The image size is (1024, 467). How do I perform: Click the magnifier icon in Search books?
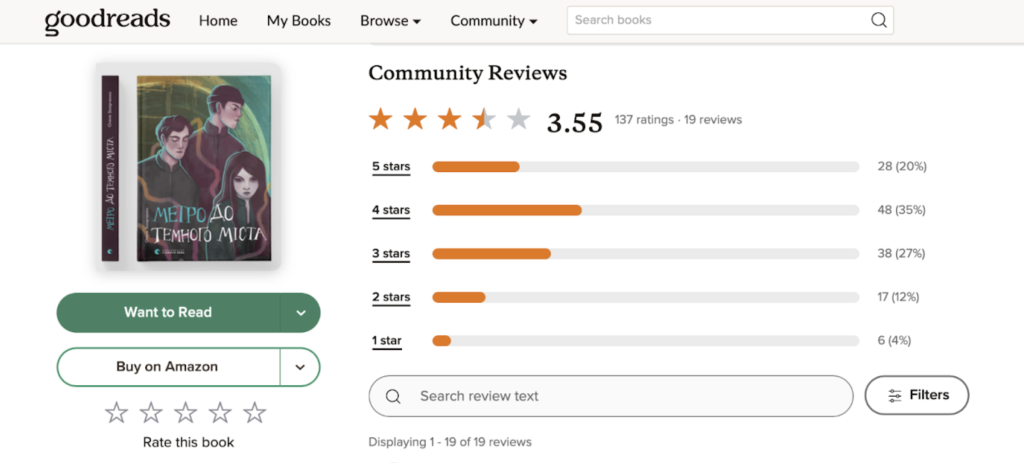878,20
